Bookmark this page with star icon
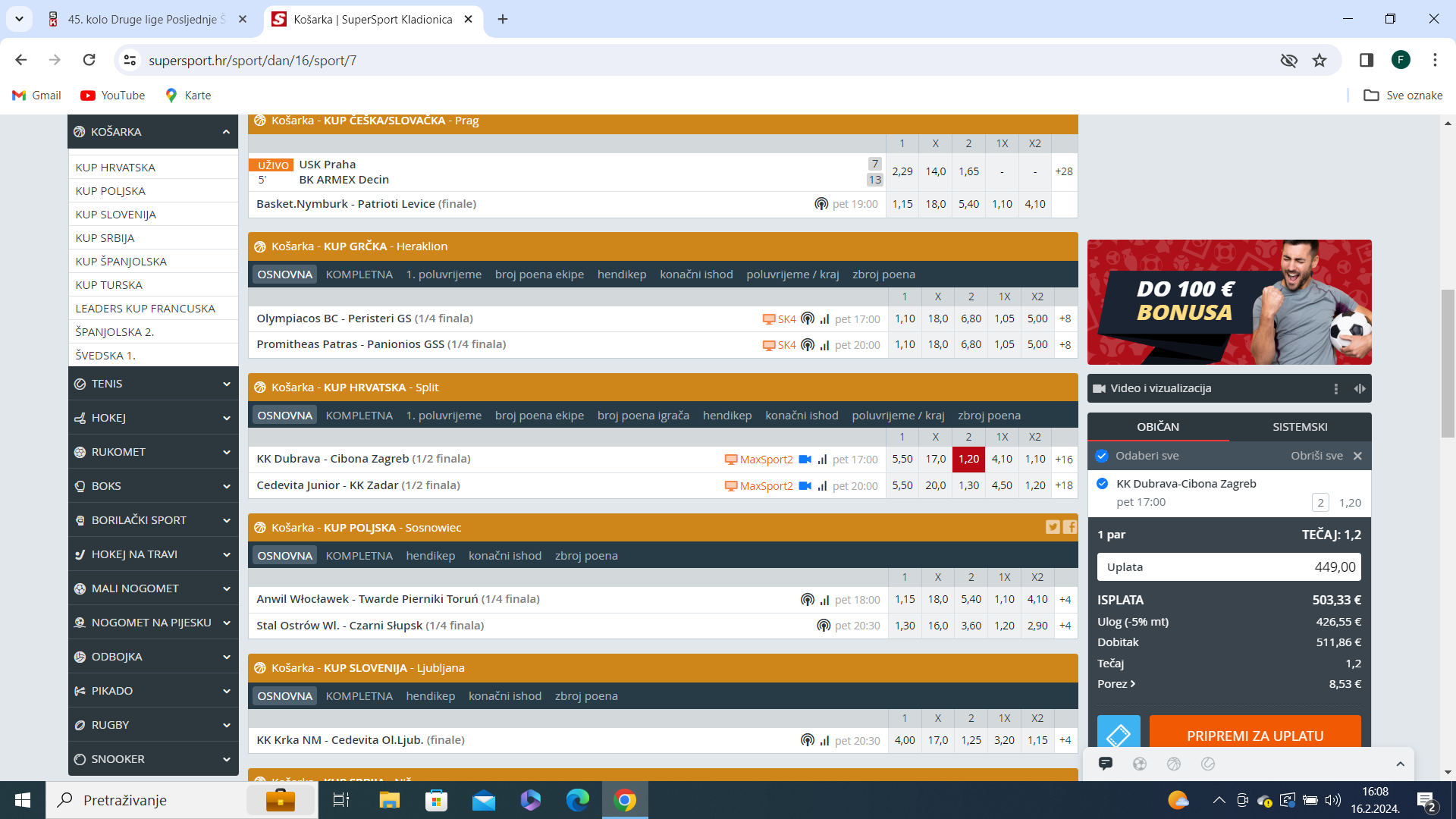The width and height of the screenshot is (1456, 819). tap(1319, 60)
